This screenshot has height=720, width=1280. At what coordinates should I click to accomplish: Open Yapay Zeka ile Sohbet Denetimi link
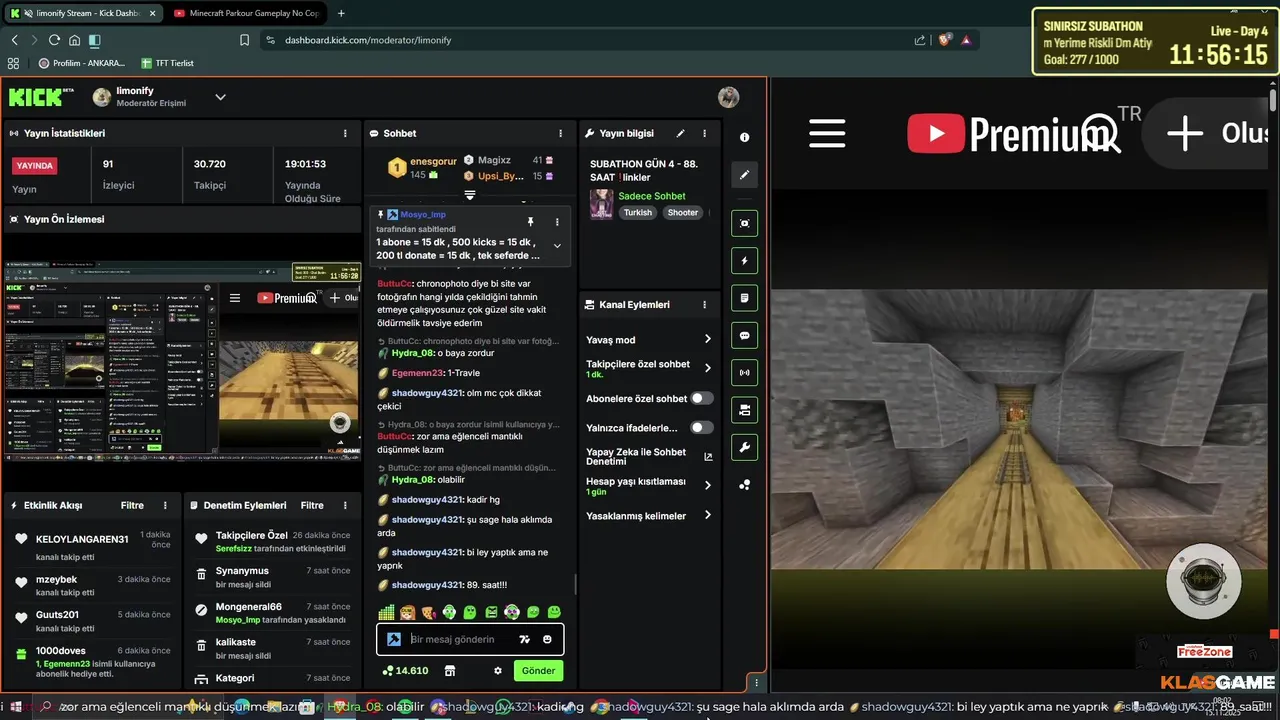coord(649,456)
